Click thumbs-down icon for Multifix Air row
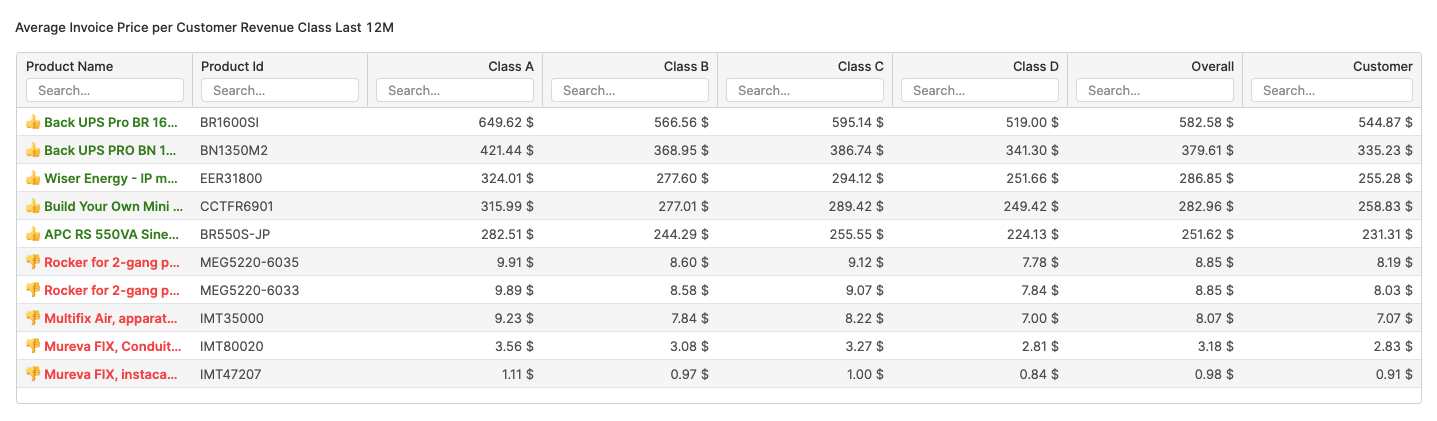Image resolution: width=1437 pixels, height=421 pixels. coord(32,318)
